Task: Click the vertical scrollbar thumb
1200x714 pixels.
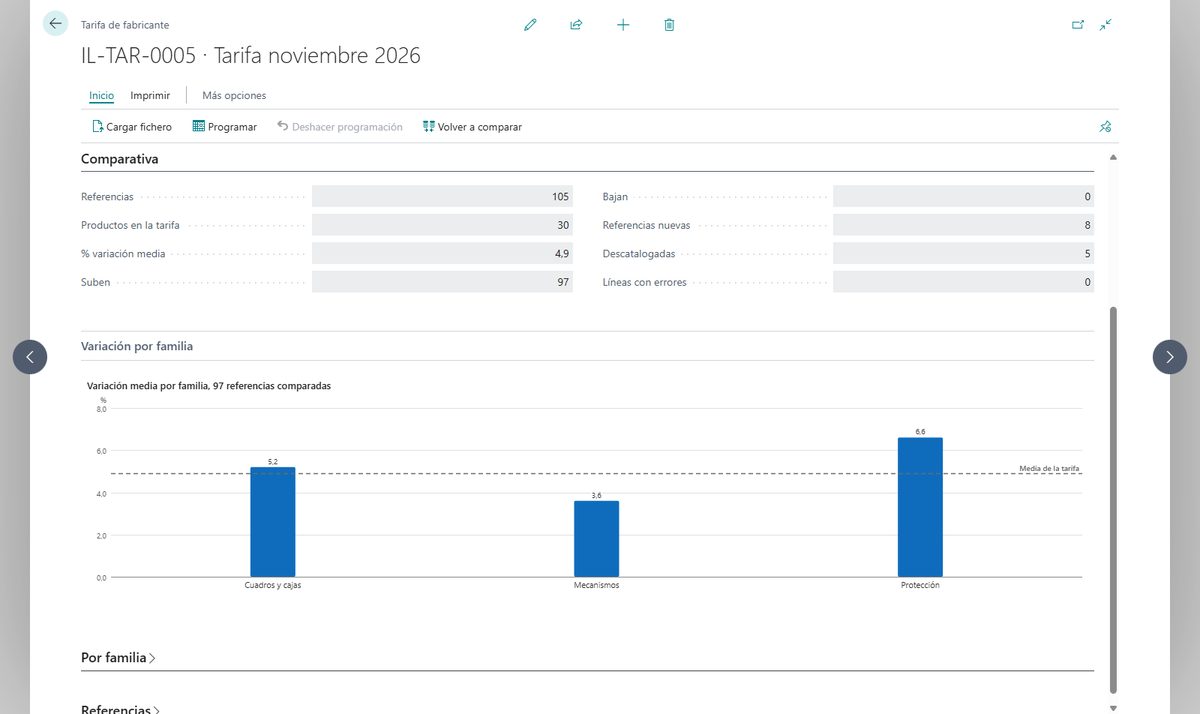Action: [1113, 500]
